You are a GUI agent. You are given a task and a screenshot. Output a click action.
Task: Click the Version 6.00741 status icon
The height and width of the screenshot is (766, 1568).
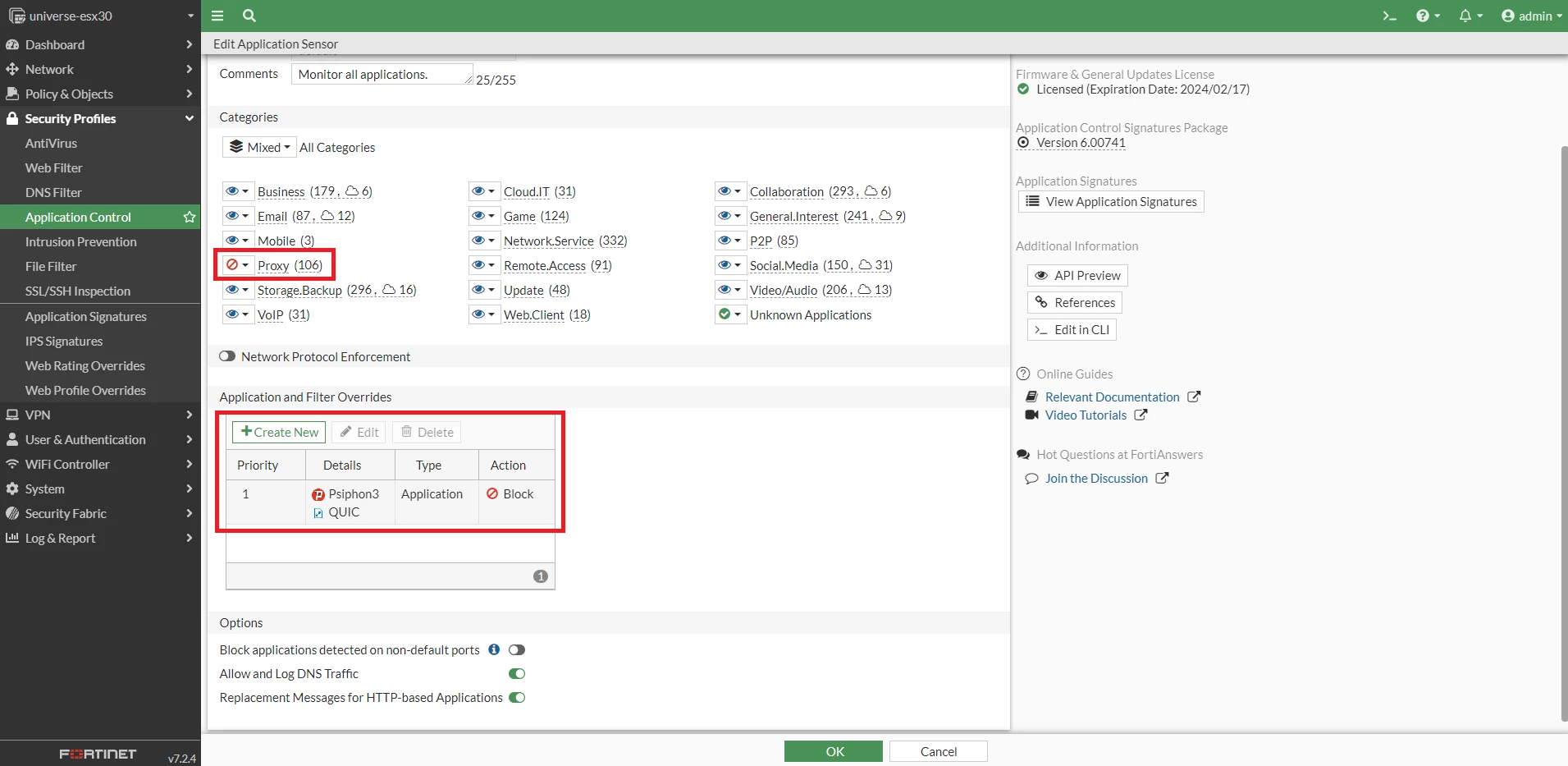(1023, 142)
